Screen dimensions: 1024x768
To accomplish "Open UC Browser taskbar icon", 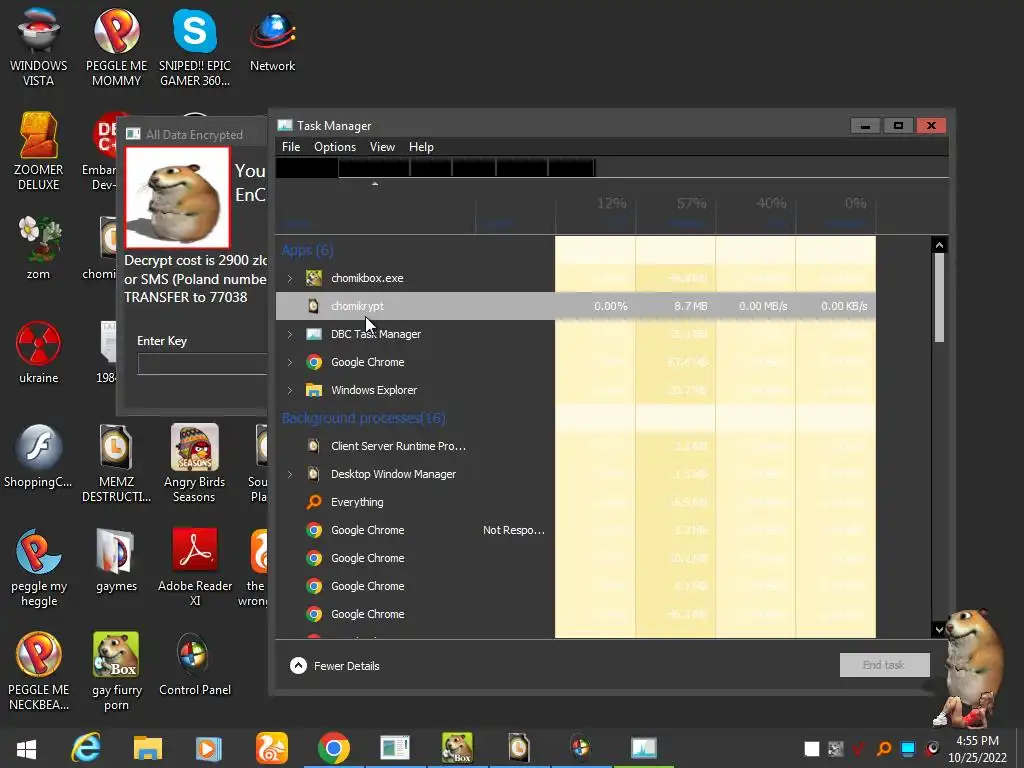I will [272, 748].
